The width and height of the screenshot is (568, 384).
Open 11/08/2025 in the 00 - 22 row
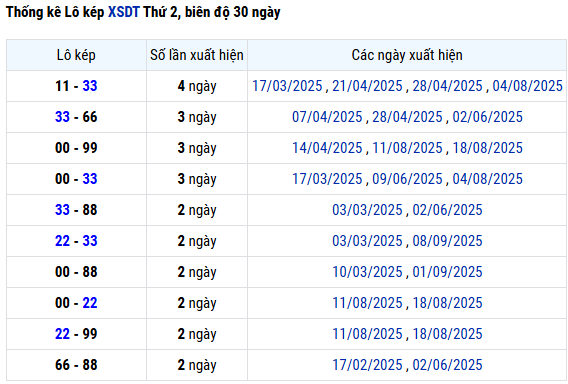coord(367,303)
